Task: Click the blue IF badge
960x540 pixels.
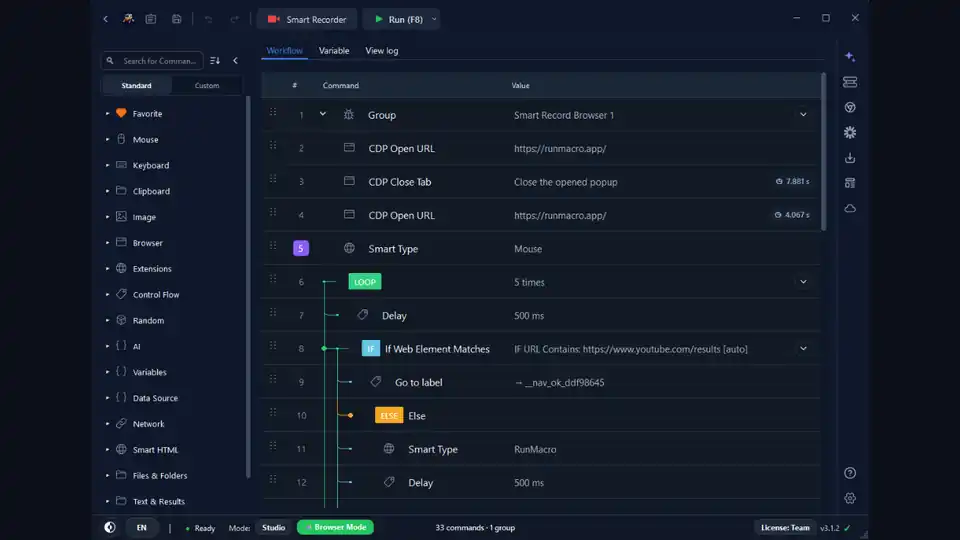Action: (370, 348)
